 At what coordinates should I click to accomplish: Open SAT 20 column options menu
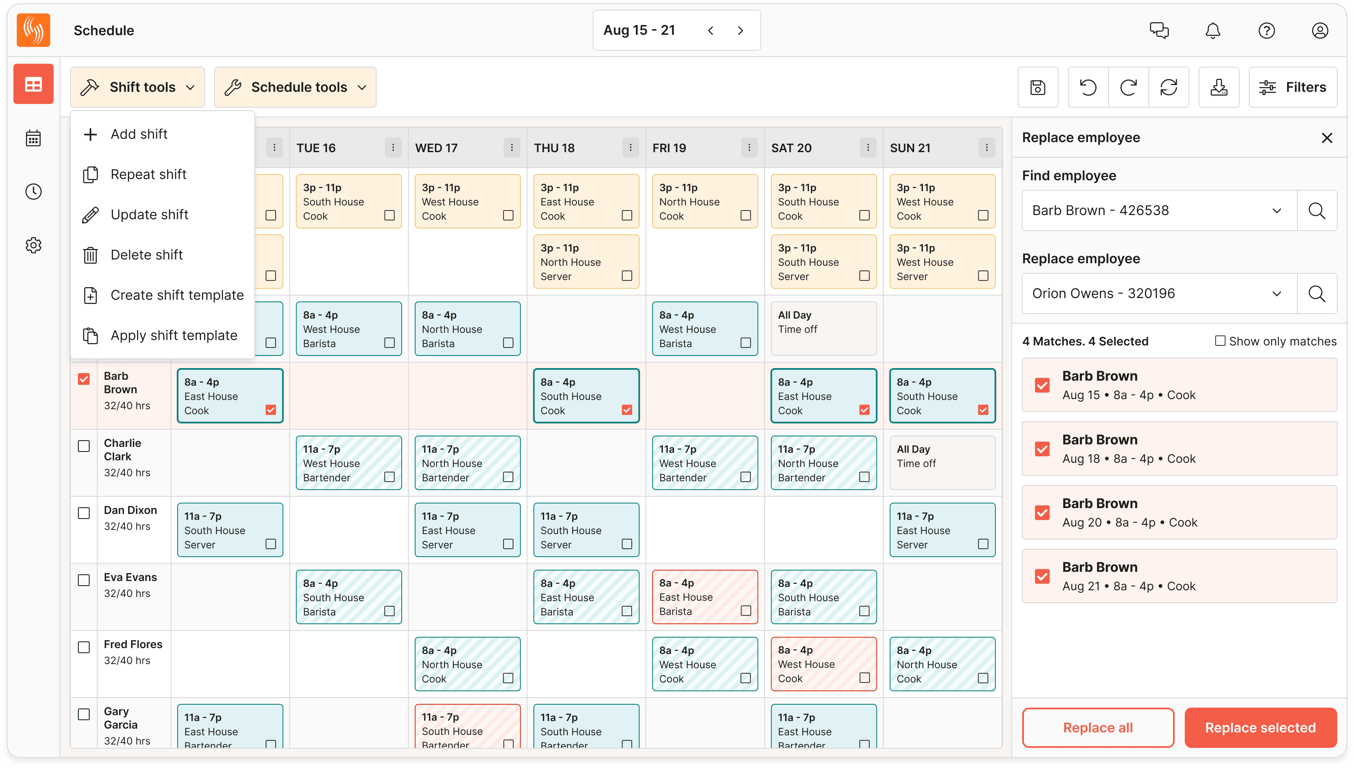point(868,148)
